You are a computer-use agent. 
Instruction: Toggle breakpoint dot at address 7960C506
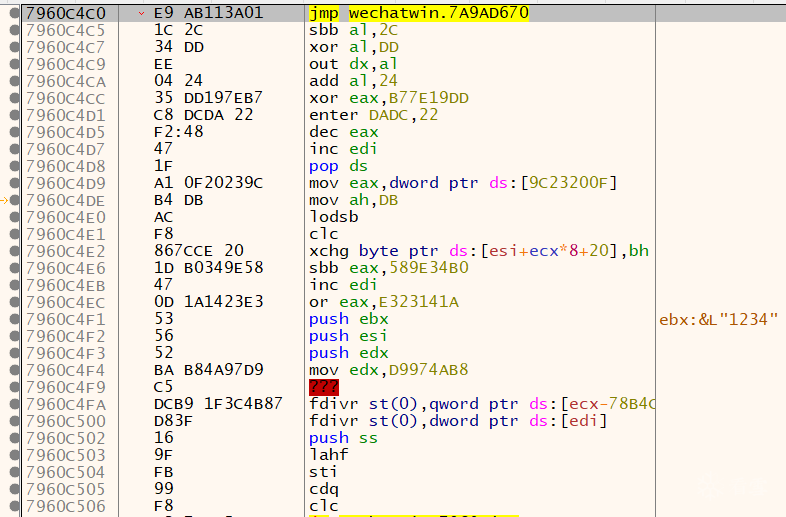[x=15, y=506]
